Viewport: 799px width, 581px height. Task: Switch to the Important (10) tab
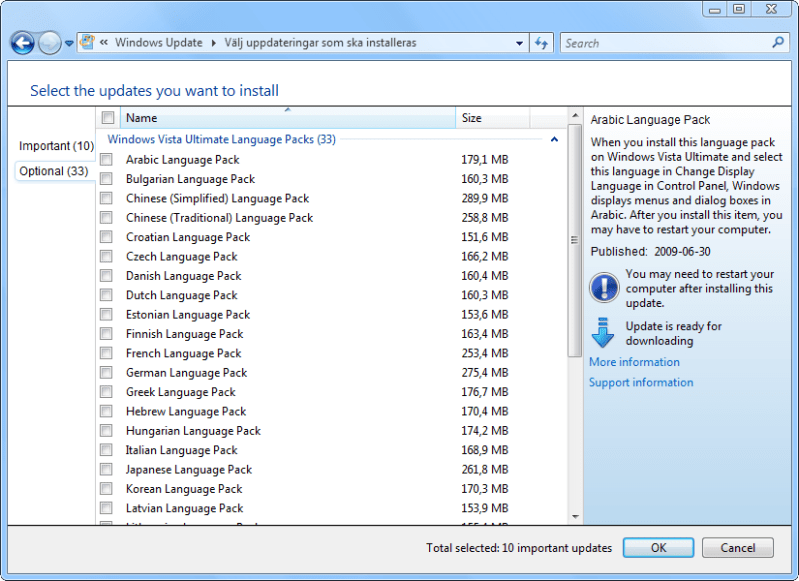56,146
